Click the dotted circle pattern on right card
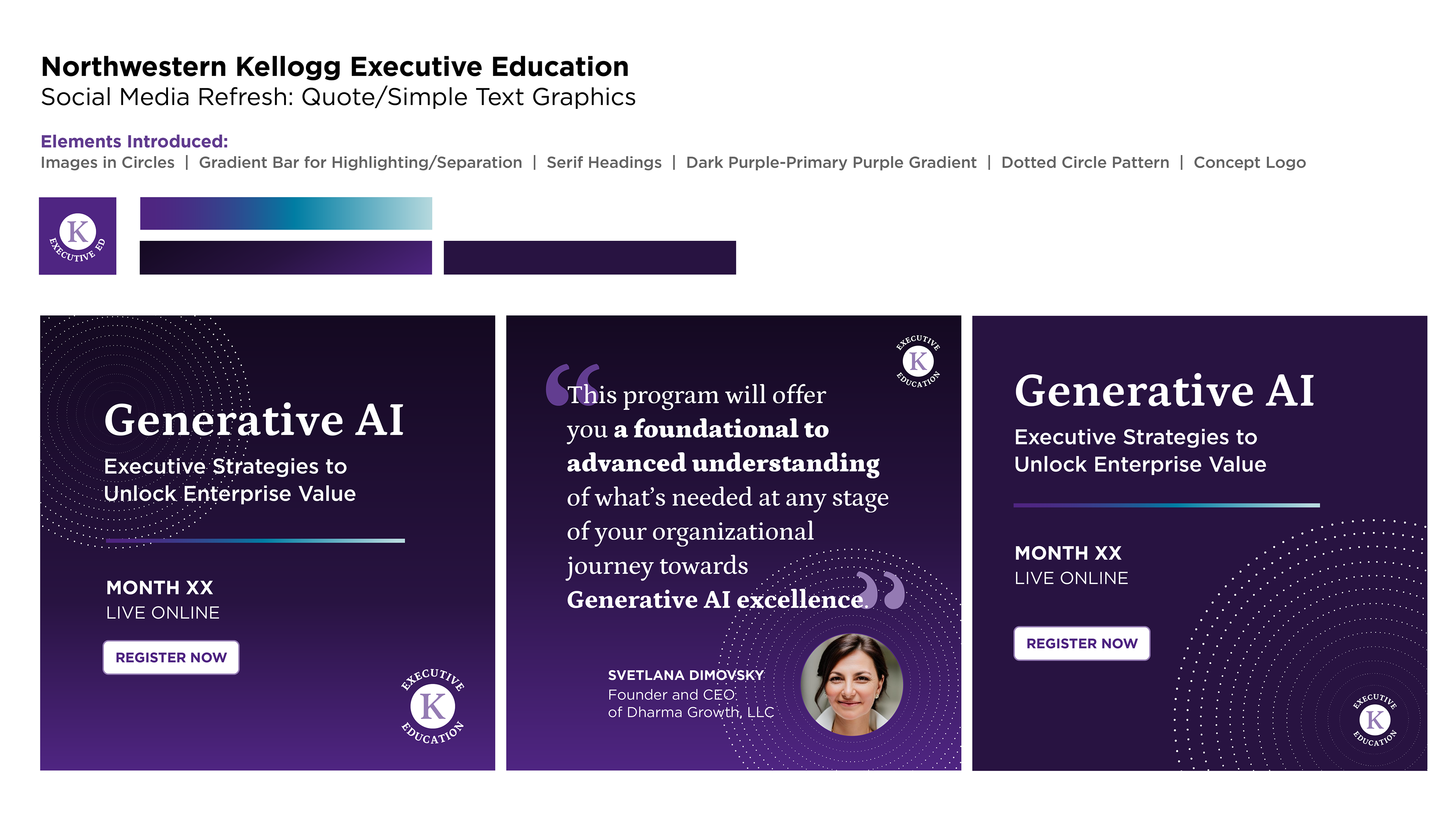1456x819 pixels. click(x=1300, y=644)
